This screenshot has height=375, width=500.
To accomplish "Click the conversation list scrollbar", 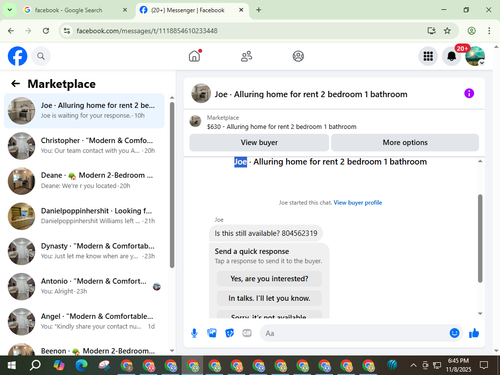I will [x=172, y=185].
